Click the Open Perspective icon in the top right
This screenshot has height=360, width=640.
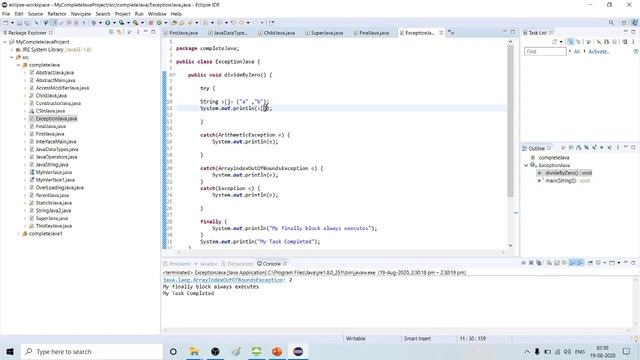(624, 22)
